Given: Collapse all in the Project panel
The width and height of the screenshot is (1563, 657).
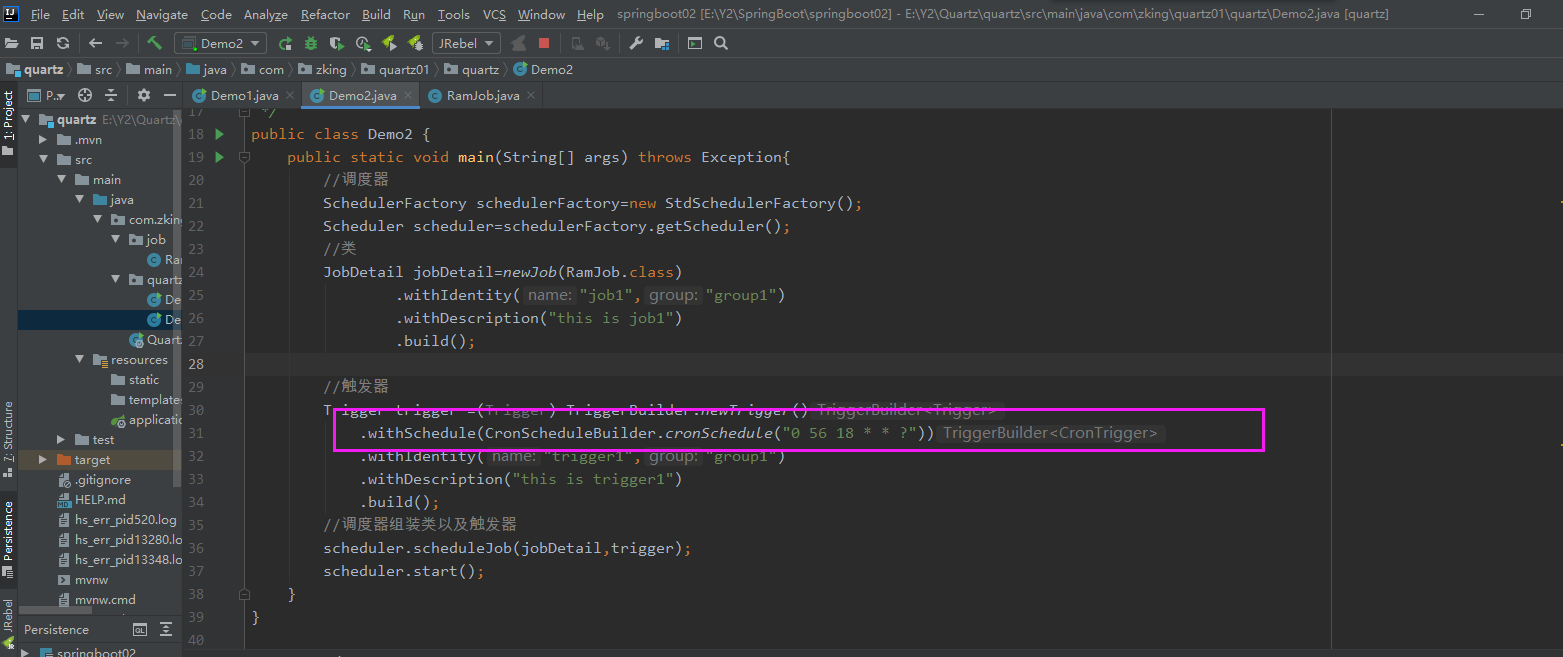Looking at the screenshot, I should (x=111, y=95).
